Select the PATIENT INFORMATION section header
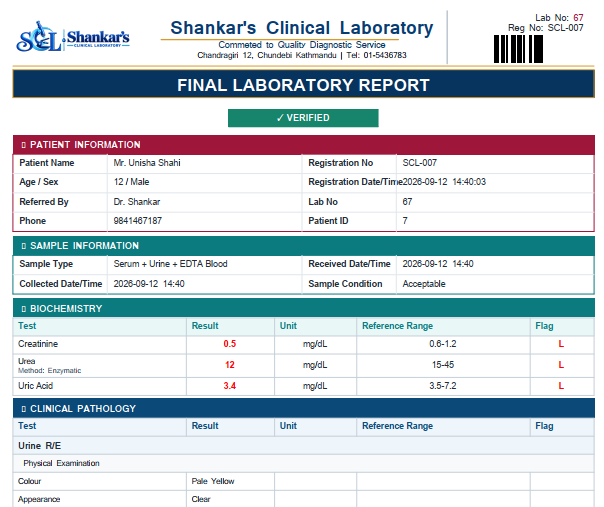The width and height of the screenshot is (604, 507). [x=303, y=145]
